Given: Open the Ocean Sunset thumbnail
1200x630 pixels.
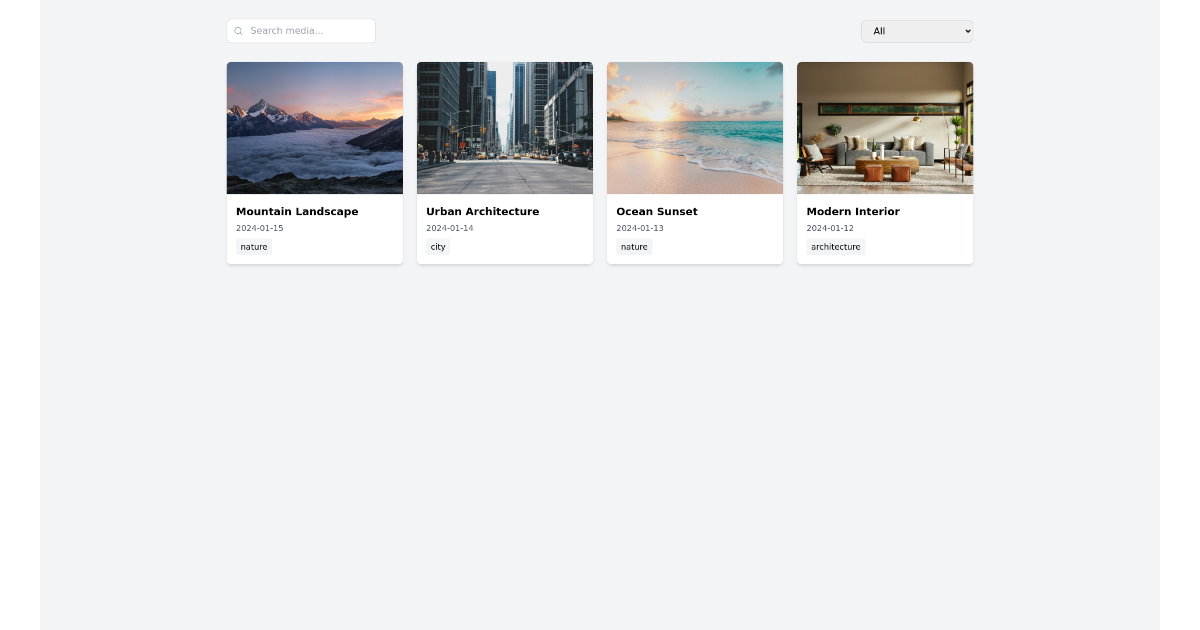Looking at the screenshot, I should (694, 127).
